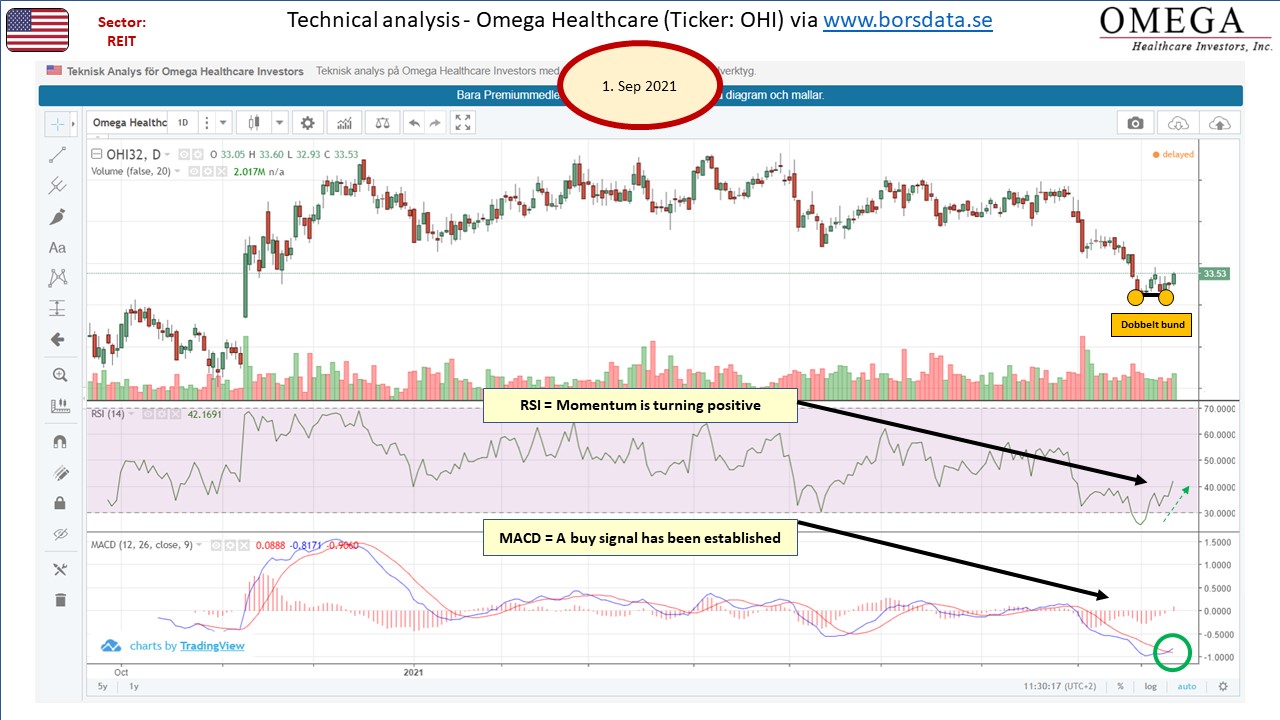
Task: Select the brush drawing tool
Action: 58,217
